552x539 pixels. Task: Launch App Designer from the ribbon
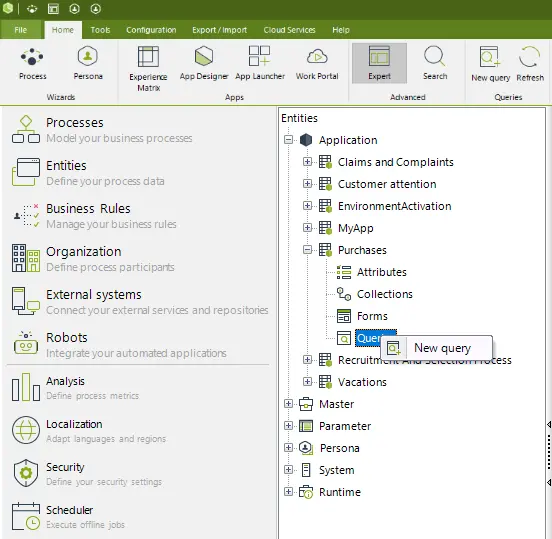pyautogui.click(x=204, y=63)
